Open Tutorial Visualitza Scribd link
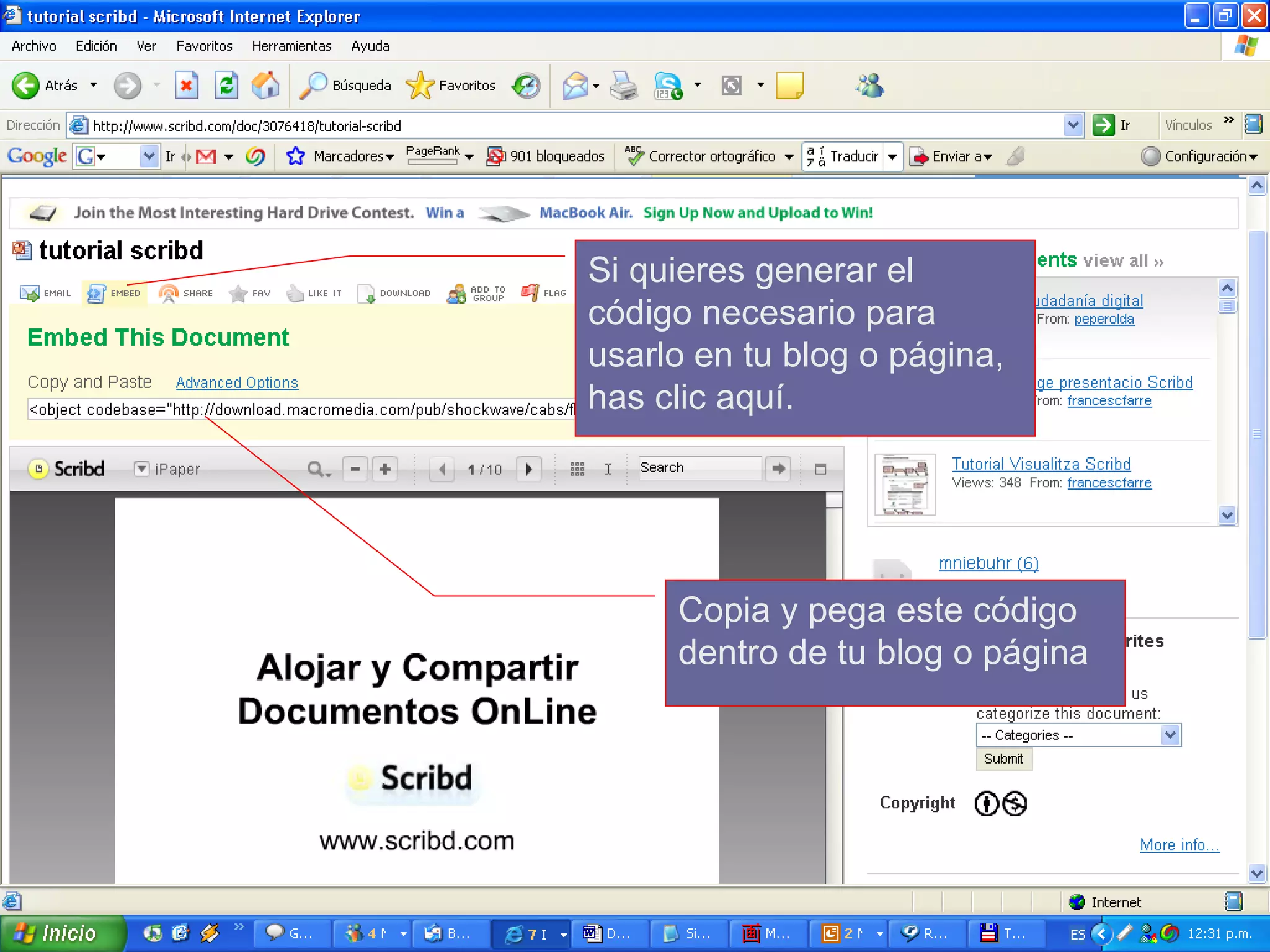The width and height of the screenshot is (1270, 952). (x=1041, y=464)
